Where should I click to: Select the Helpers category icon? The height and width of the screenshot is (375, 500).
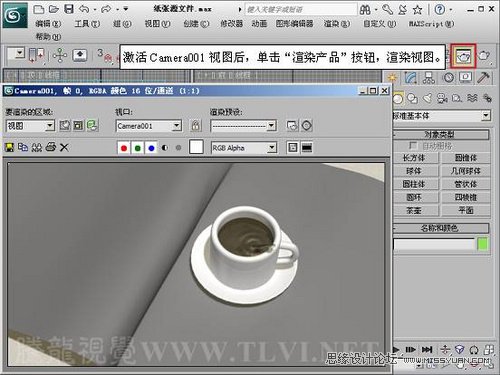point(457,98)
